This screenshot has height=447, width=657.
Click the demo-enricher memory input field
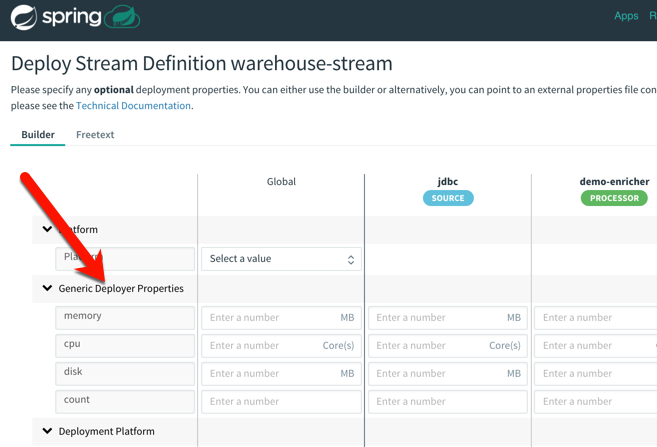(595, 318)
